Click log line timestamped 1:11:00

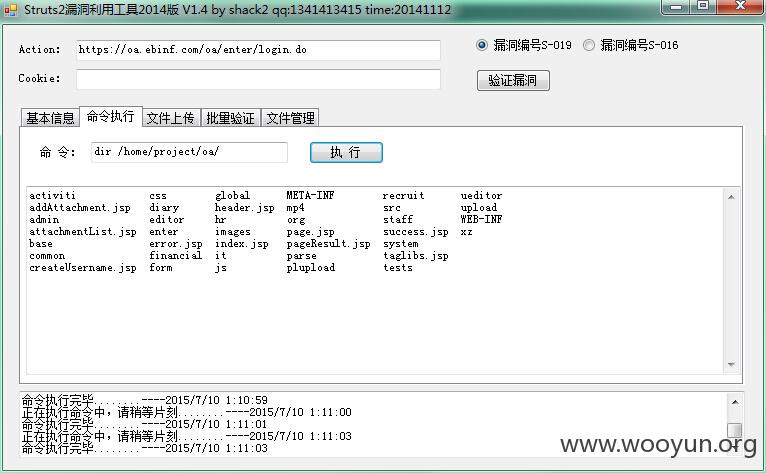pyautogui.click(x=187, y=412)
